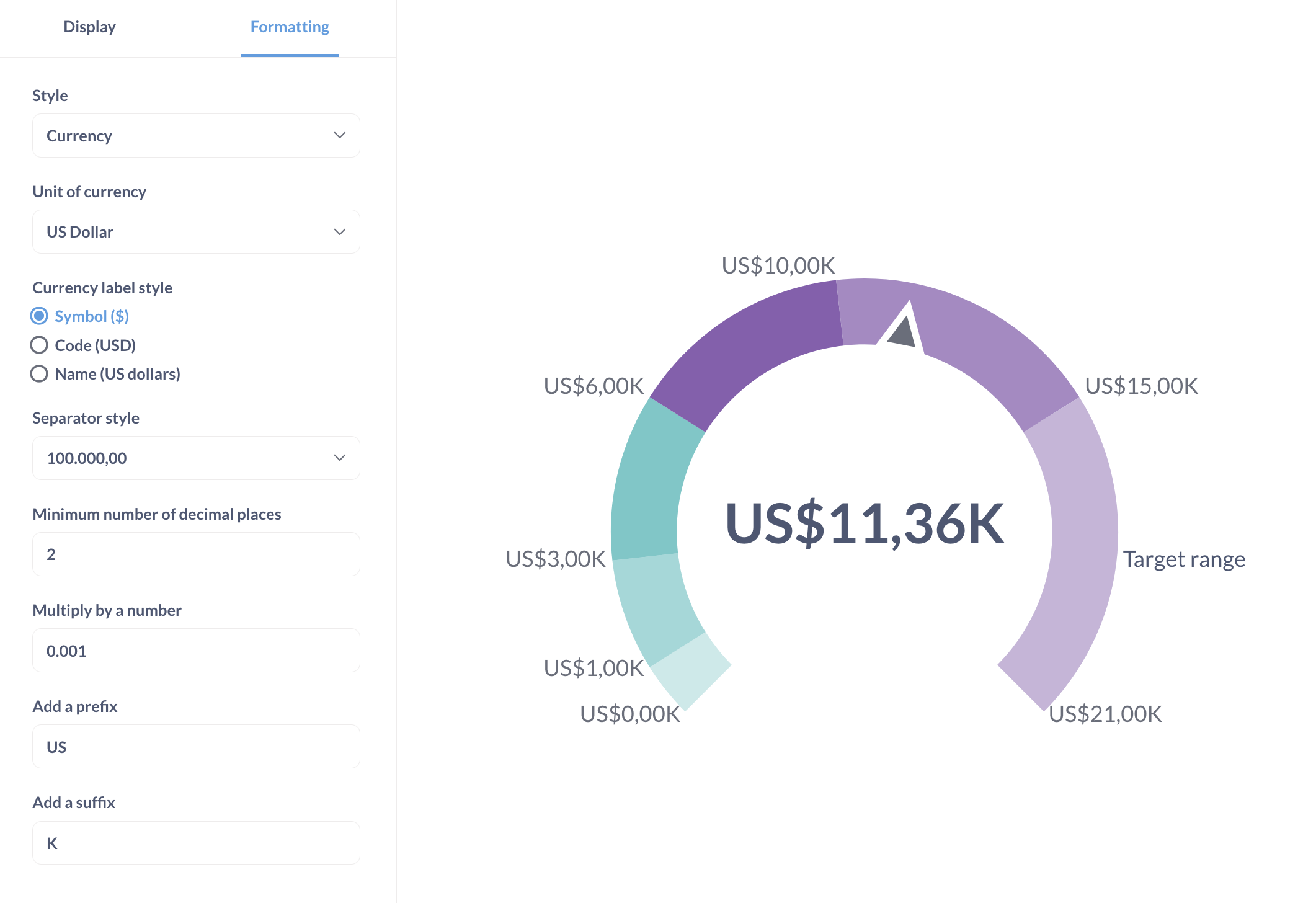Click the Add a prefix input
The width and height of the screenshot is (1316, 903).
pyautogui.click(x=196, y=747)
